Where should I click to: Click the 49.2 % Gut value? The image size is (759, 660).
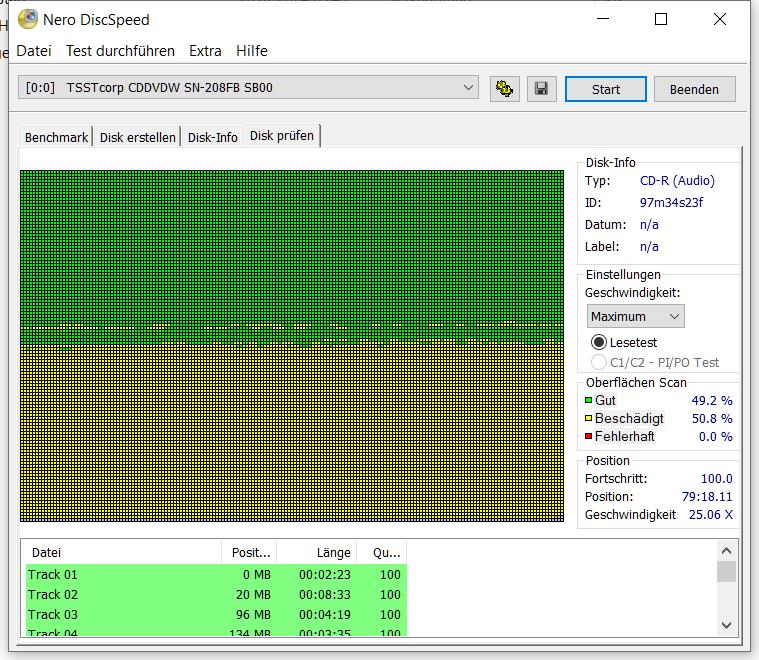coord(712,400)
